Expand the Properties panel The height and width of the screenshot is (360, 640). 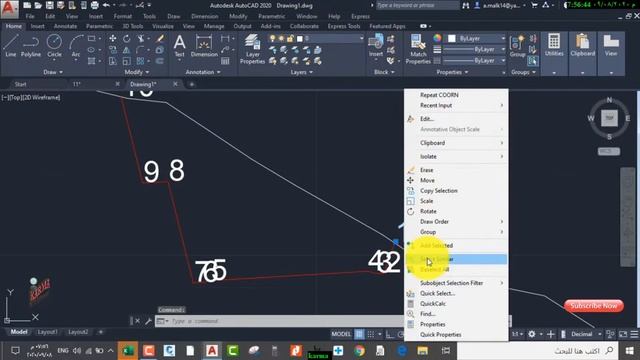[x=452, y=72]
